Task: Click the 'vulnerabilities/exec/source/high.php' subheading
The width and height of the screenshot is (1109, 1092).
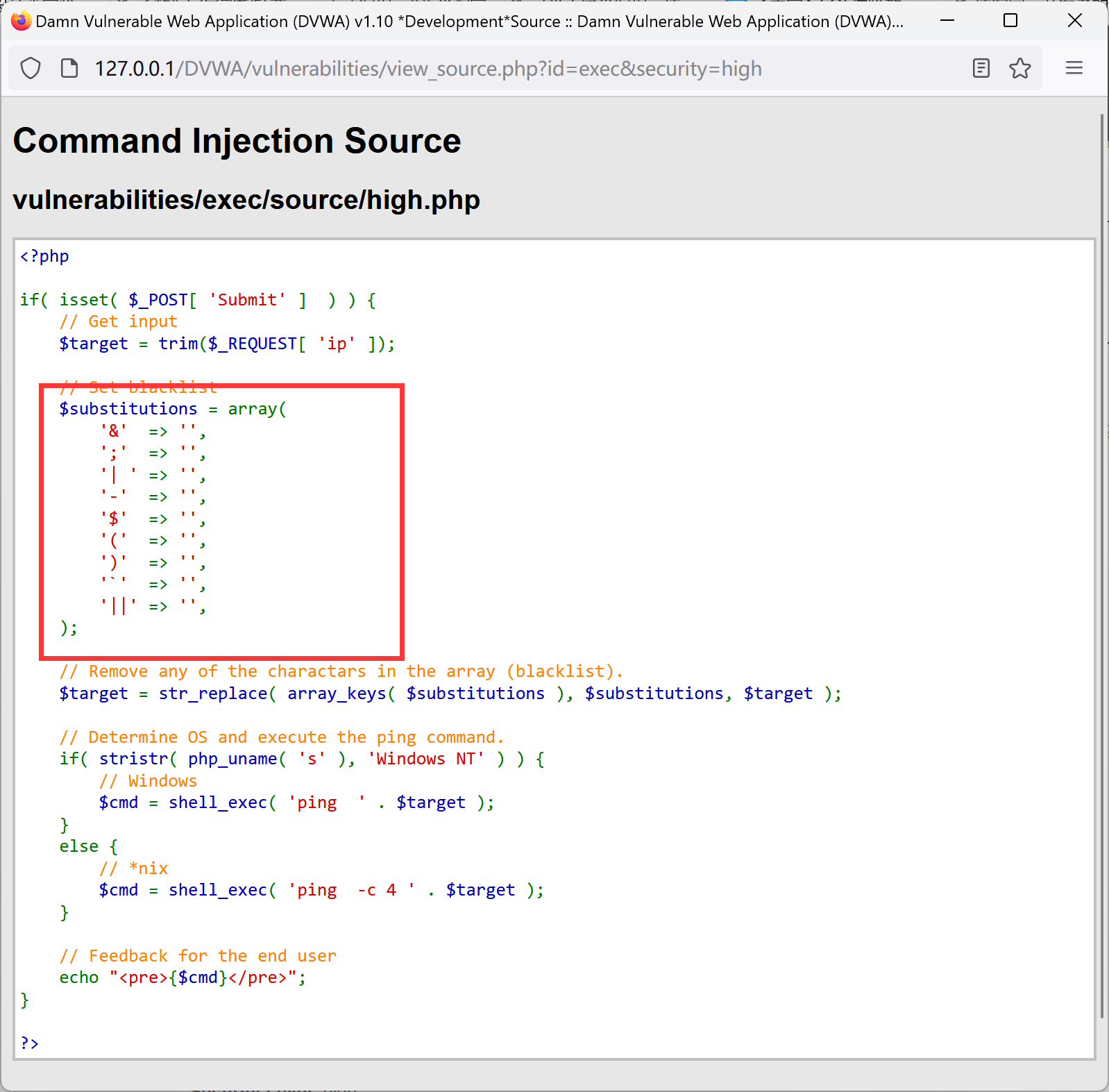Action: pyautogui.click(x=246, y=200)
